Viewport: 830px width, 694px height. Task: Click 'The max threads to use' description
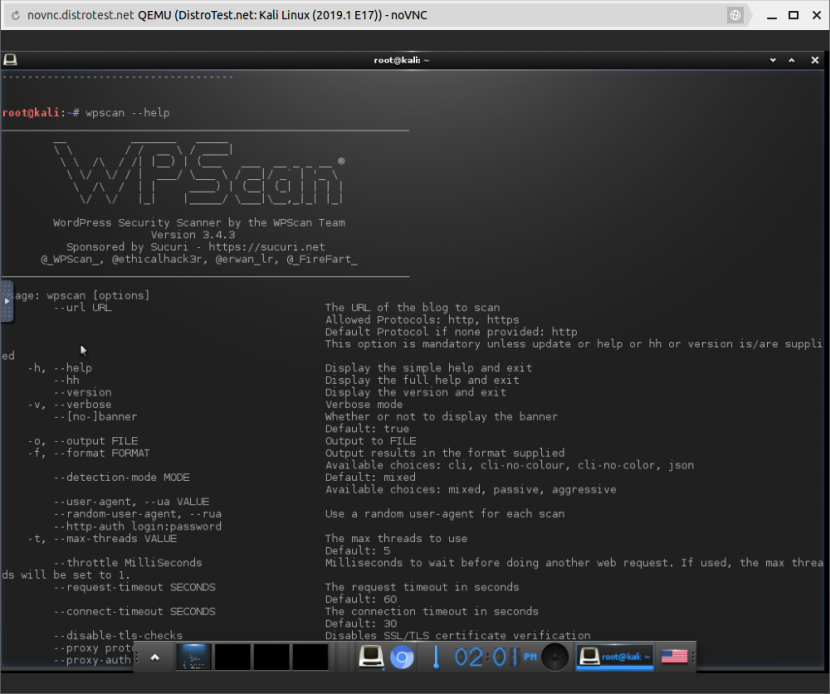(396, 538)
